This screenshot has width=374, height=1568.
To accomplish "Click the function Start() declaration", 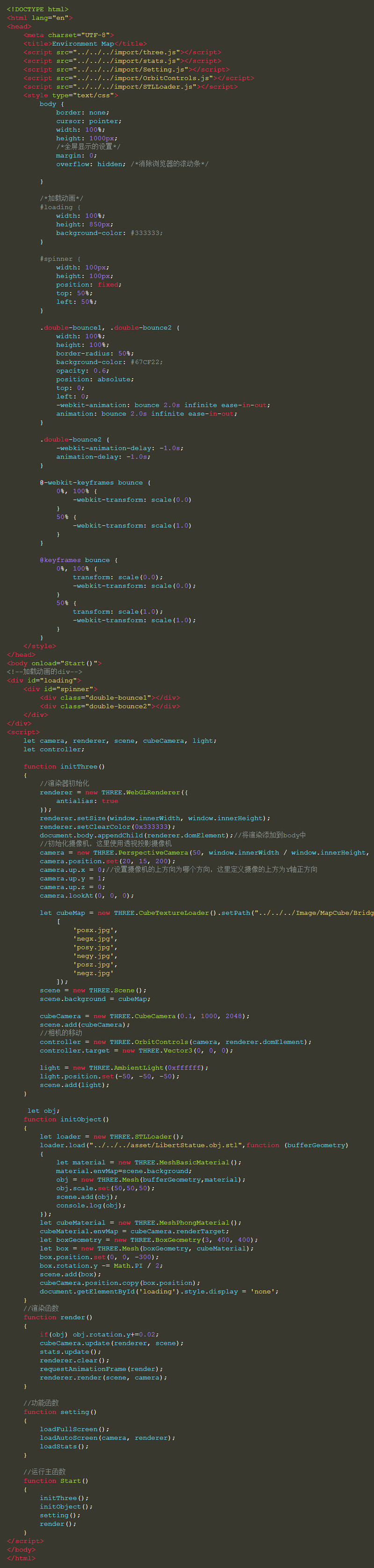I will click(x=56, y=1480).
